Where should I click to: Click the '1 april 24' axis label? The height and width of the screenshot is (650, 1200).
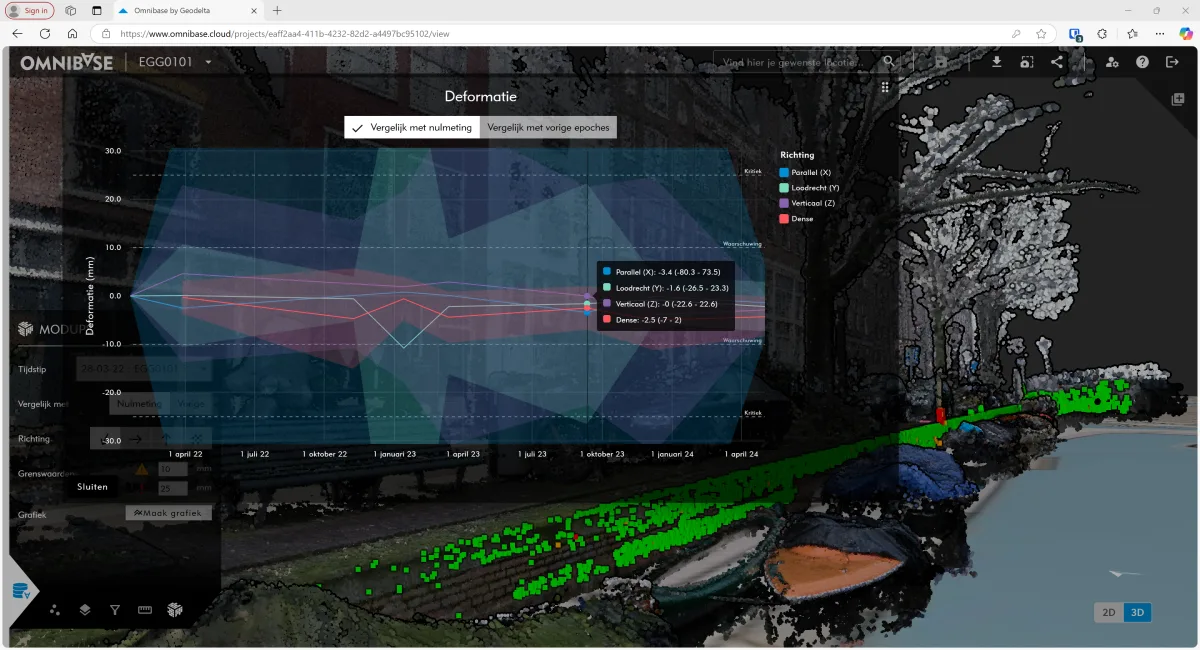click(x=741, y=454)
